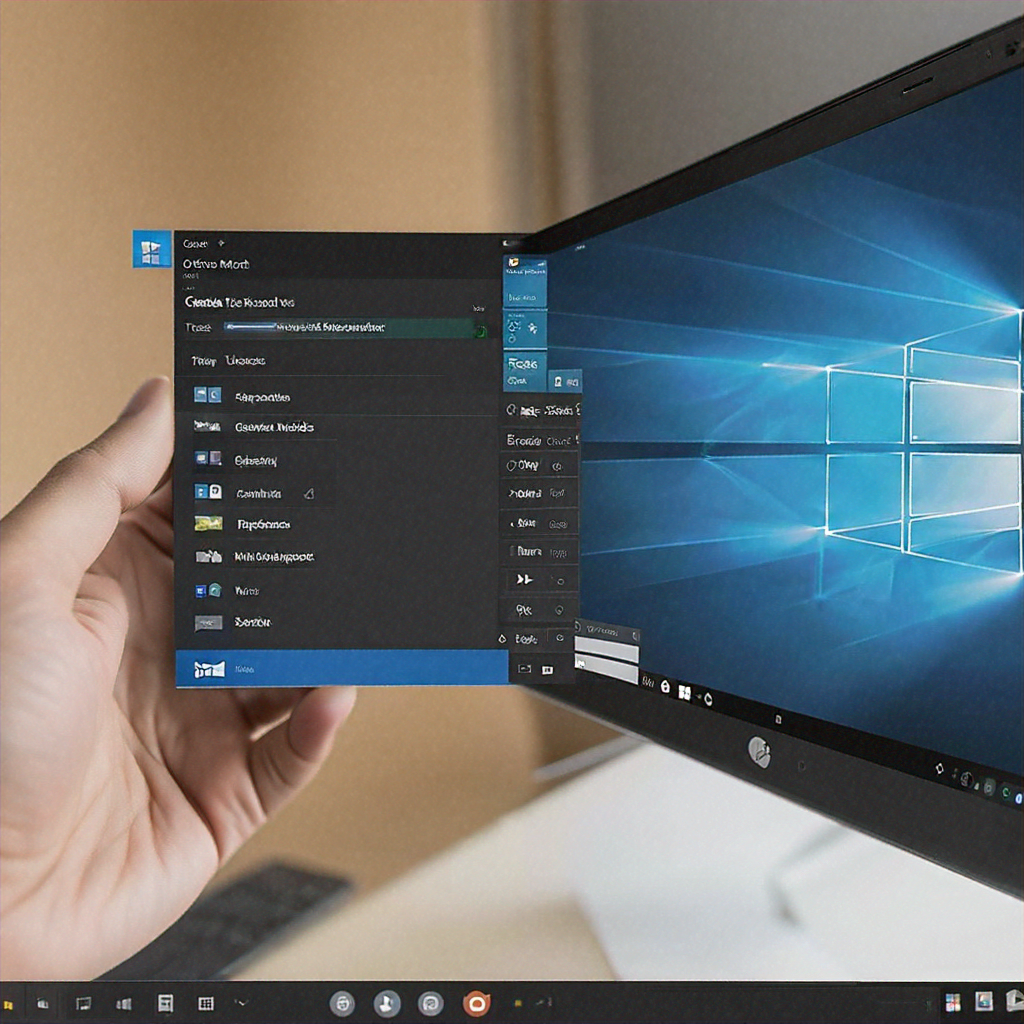Open the row with the landscape photo thumbnail
The width and height of the screenshot is (1024, 1024).
click(x=336, y=524)
